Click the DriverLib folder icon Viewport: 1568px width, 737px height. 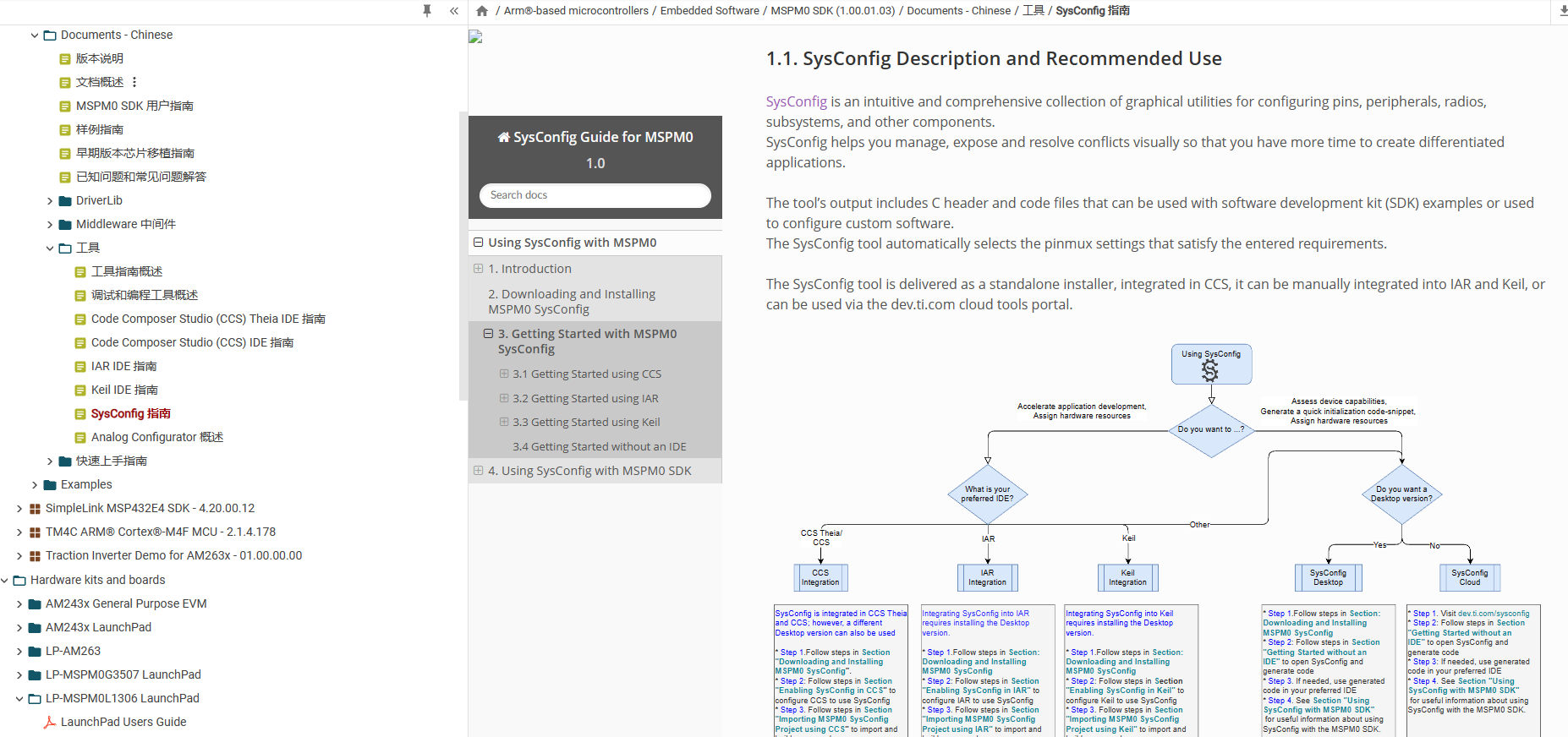[x=65, y=201]
